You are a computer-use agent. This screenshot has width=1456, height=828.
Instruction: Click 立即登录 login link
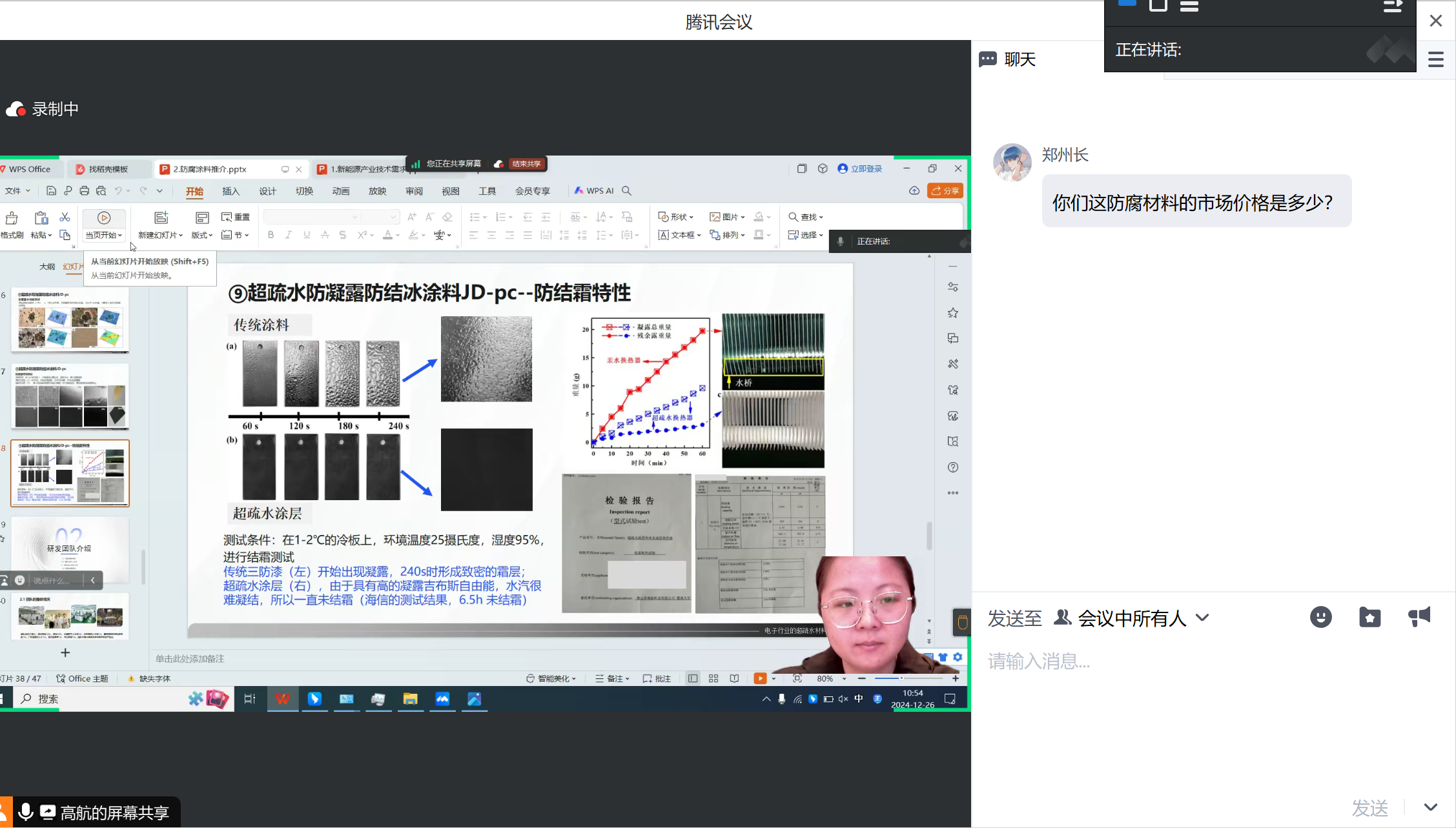coord(860,168)
